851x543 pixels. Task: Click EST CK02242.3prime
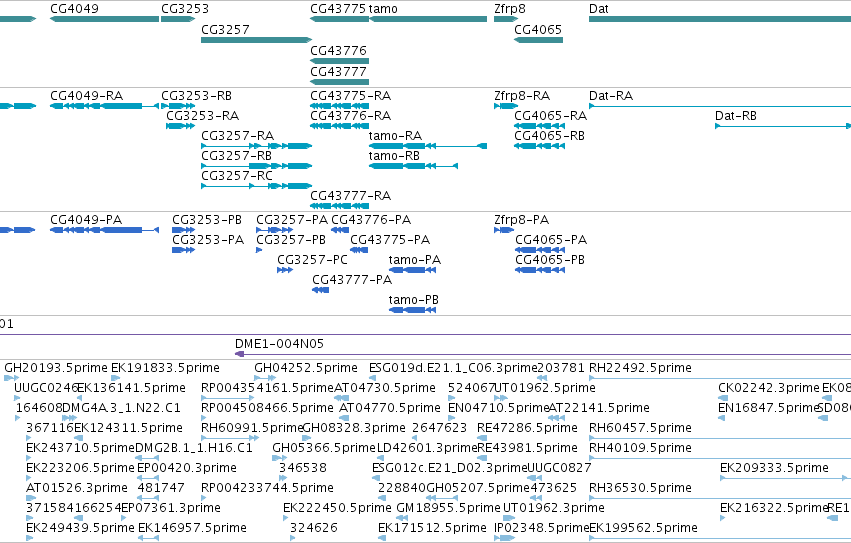[x=722, y=398]
